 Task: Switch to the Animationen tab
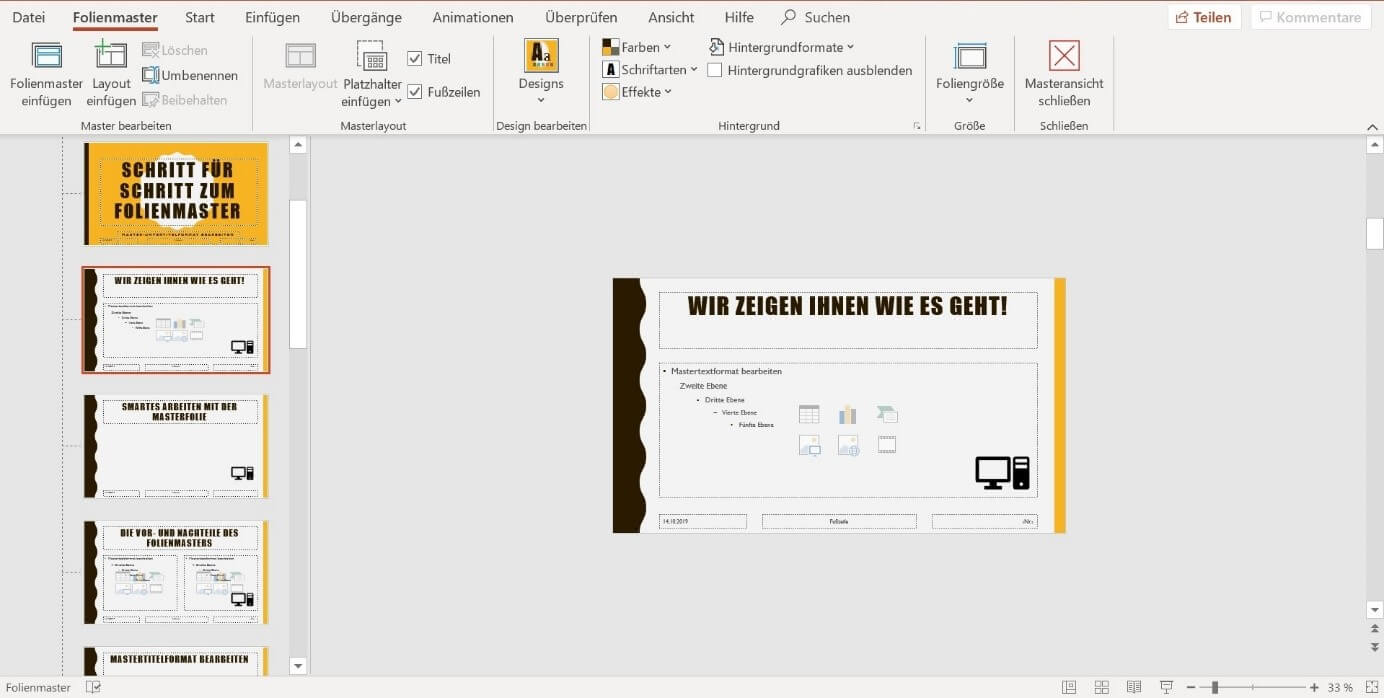(x=473, y=17)
